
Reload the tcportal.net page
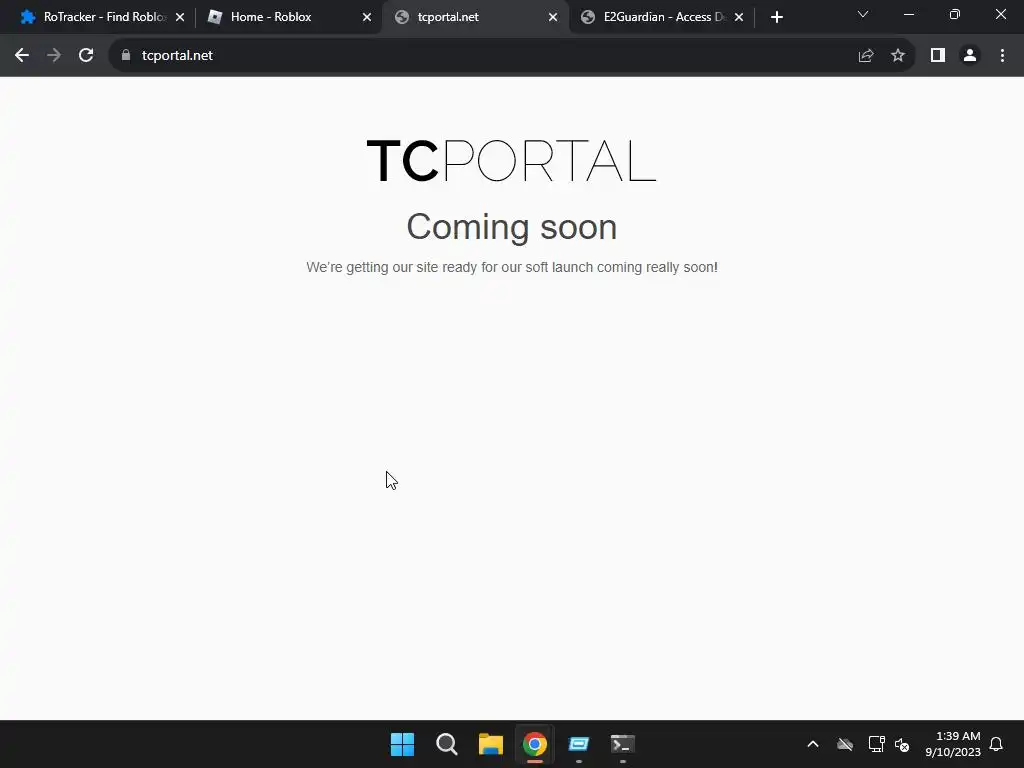click(x=86, y=56)
